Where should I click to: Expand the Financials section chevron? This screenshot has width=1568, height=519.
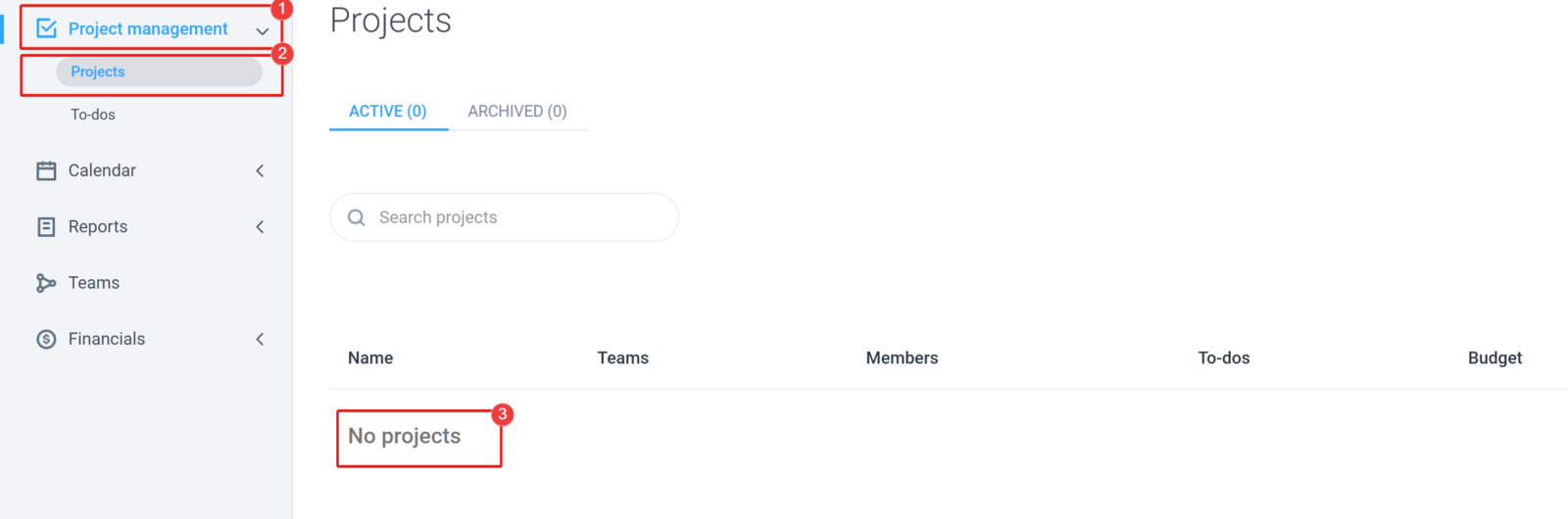[260, 339]
